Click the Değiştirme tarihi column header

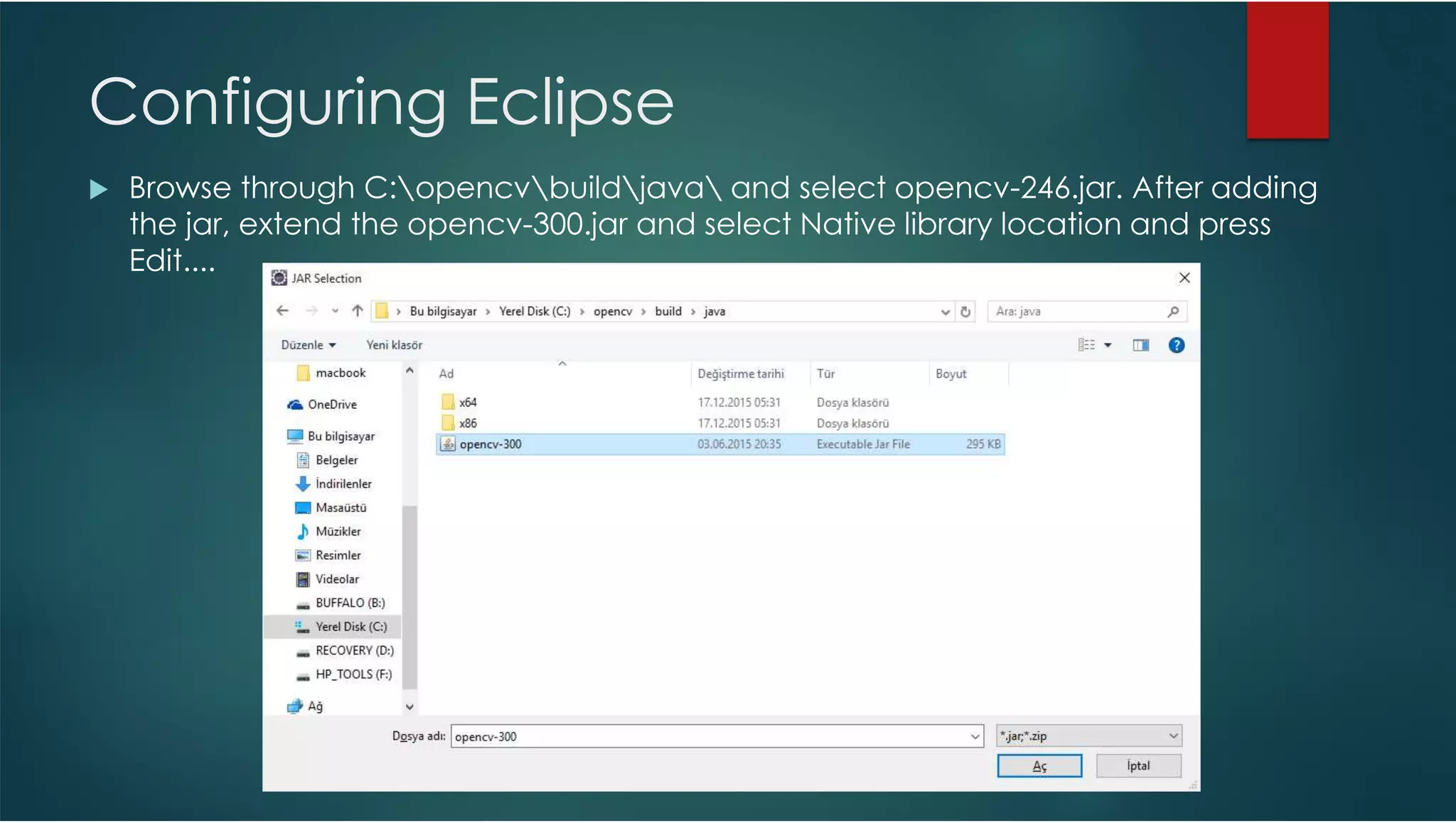click(740, 373)
